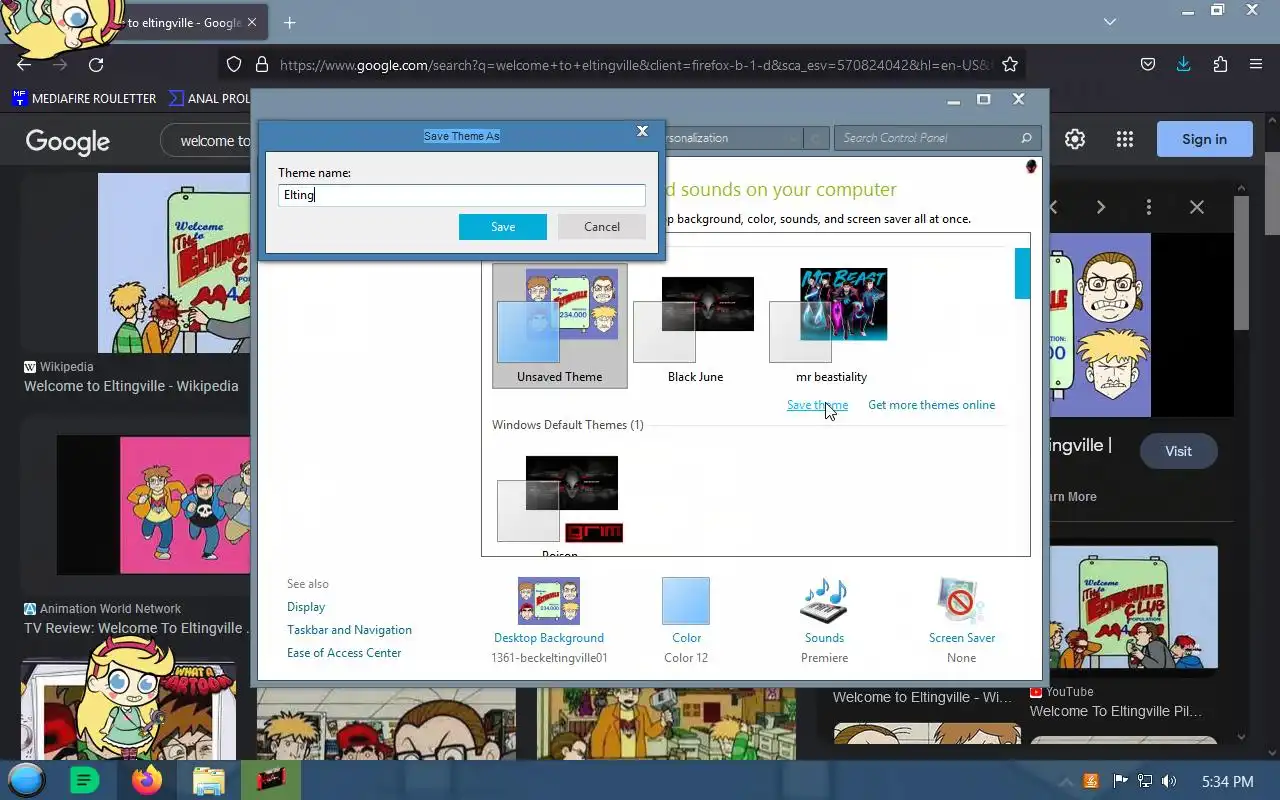Close the Save Theme As dialog
1280x800 pixels.
coord(643,131)
